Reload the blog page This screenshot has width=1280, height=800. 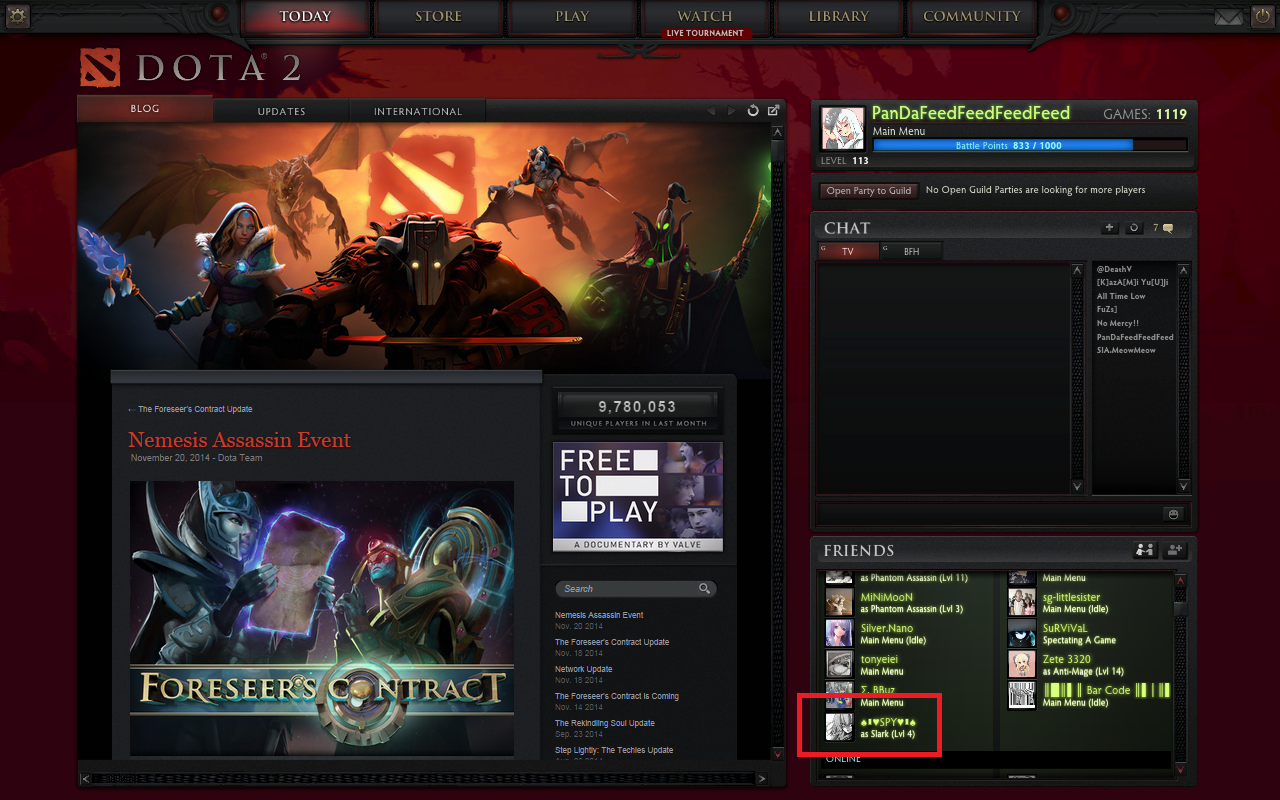(753, 111)
